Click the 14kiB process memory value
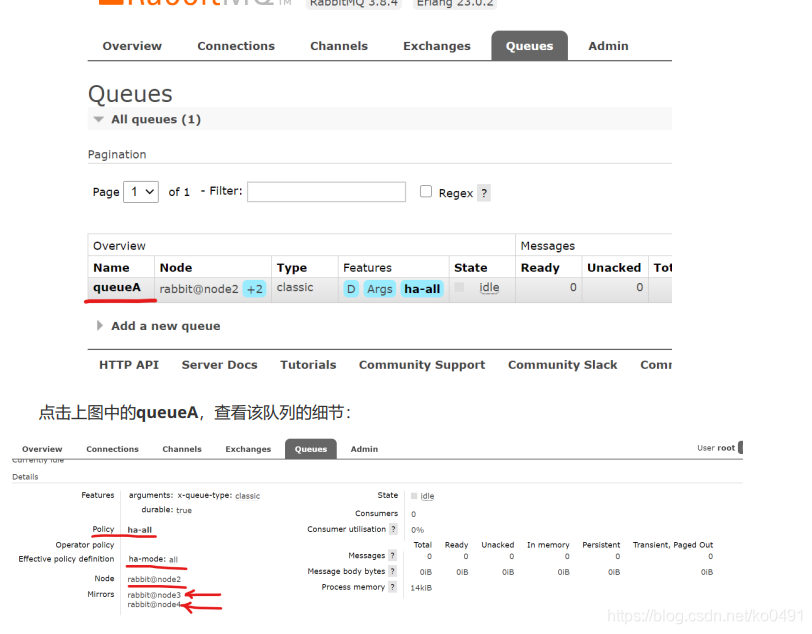 [x=421, y=588]
